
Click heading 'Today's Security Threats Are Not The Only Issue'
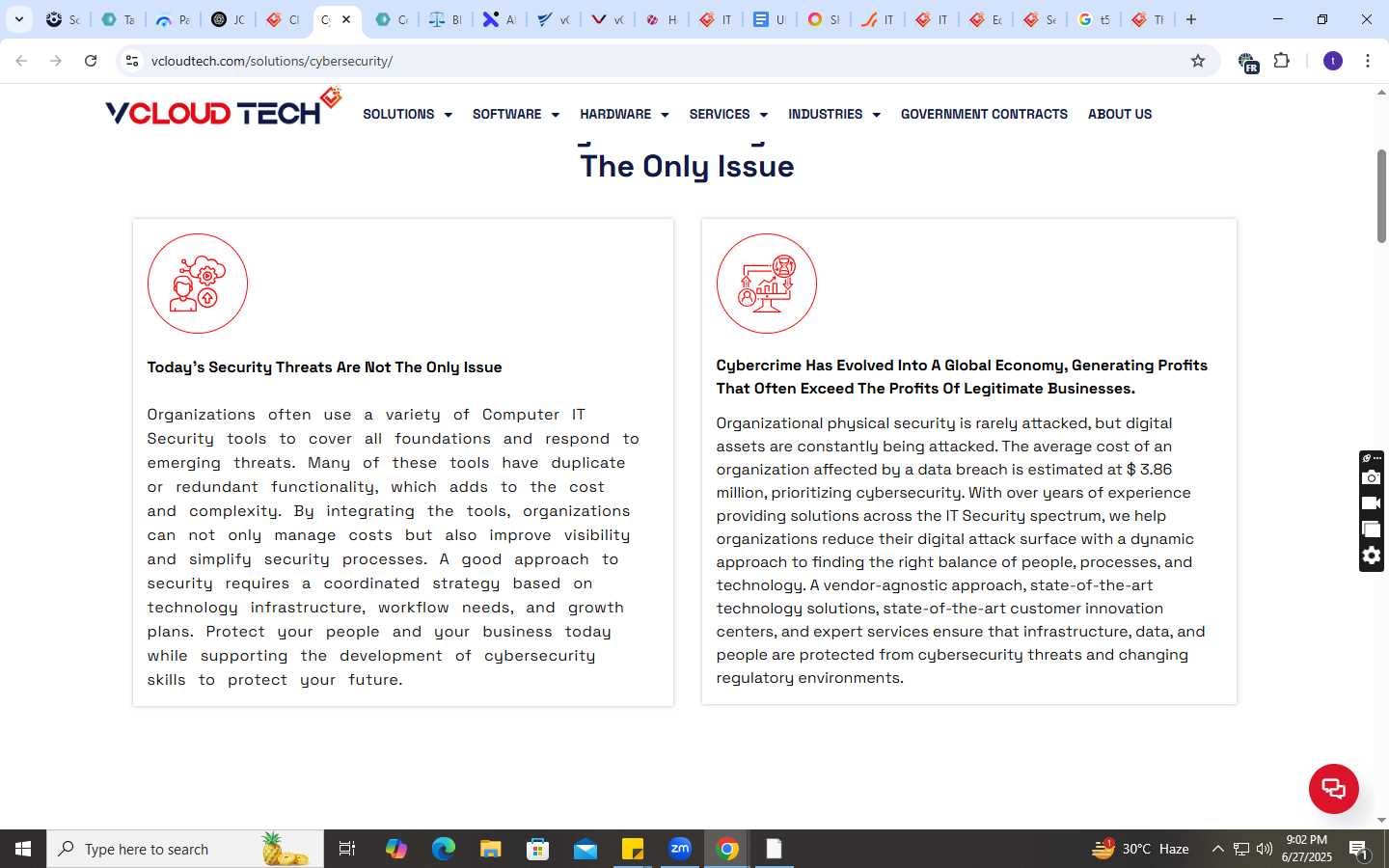(324, 367)
